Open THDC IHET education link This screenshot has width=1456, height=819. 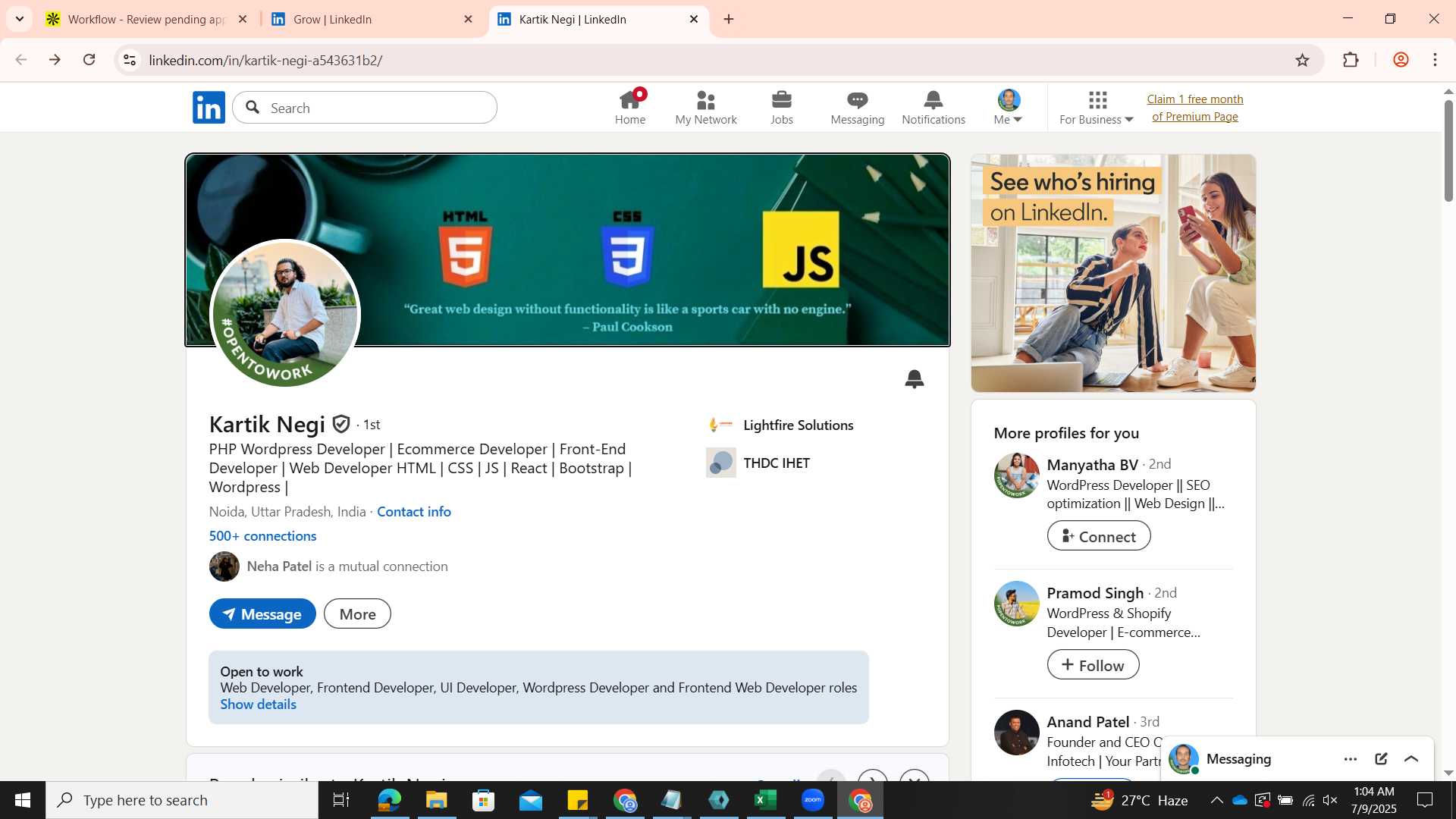coord(777,463)
